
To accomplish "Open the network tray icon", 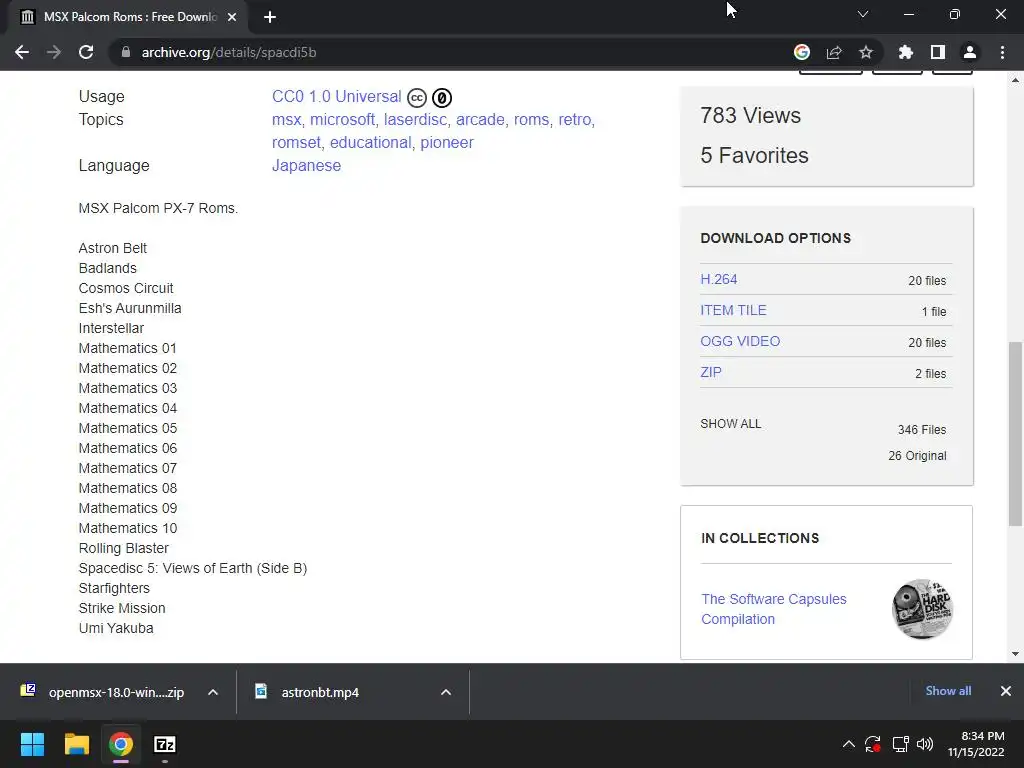I will tap(901, 744).
